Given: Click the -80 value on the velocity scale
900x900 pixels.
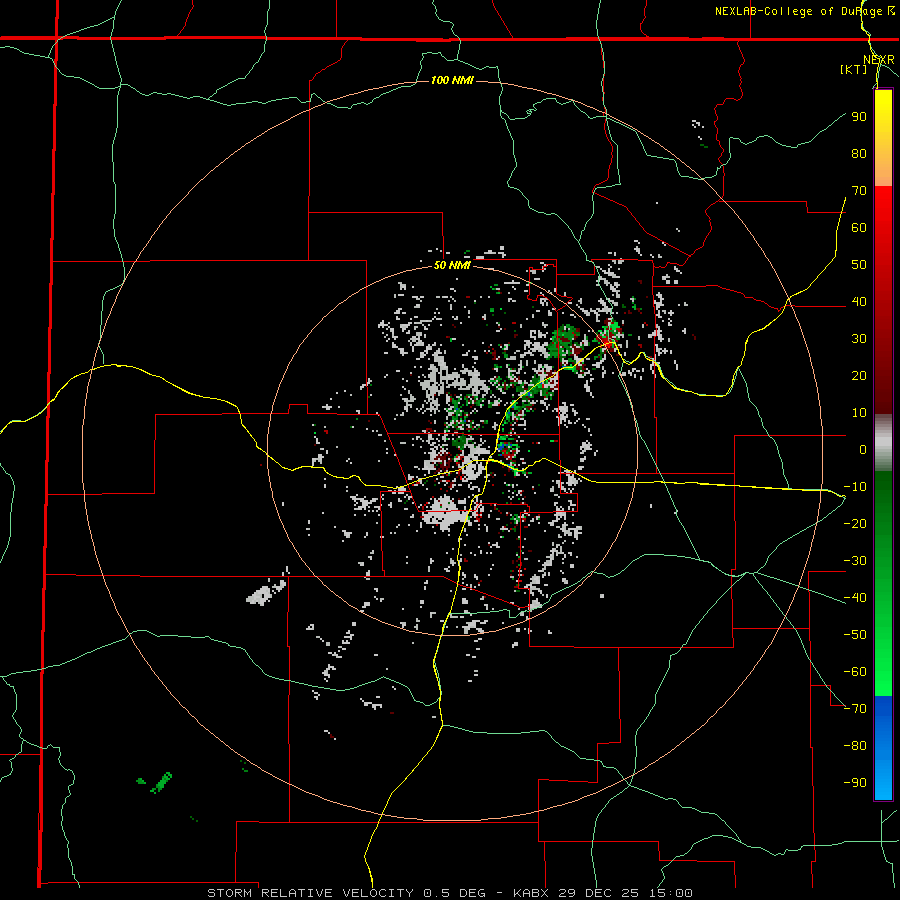Looking at the screenshot, I should [855, 746].
